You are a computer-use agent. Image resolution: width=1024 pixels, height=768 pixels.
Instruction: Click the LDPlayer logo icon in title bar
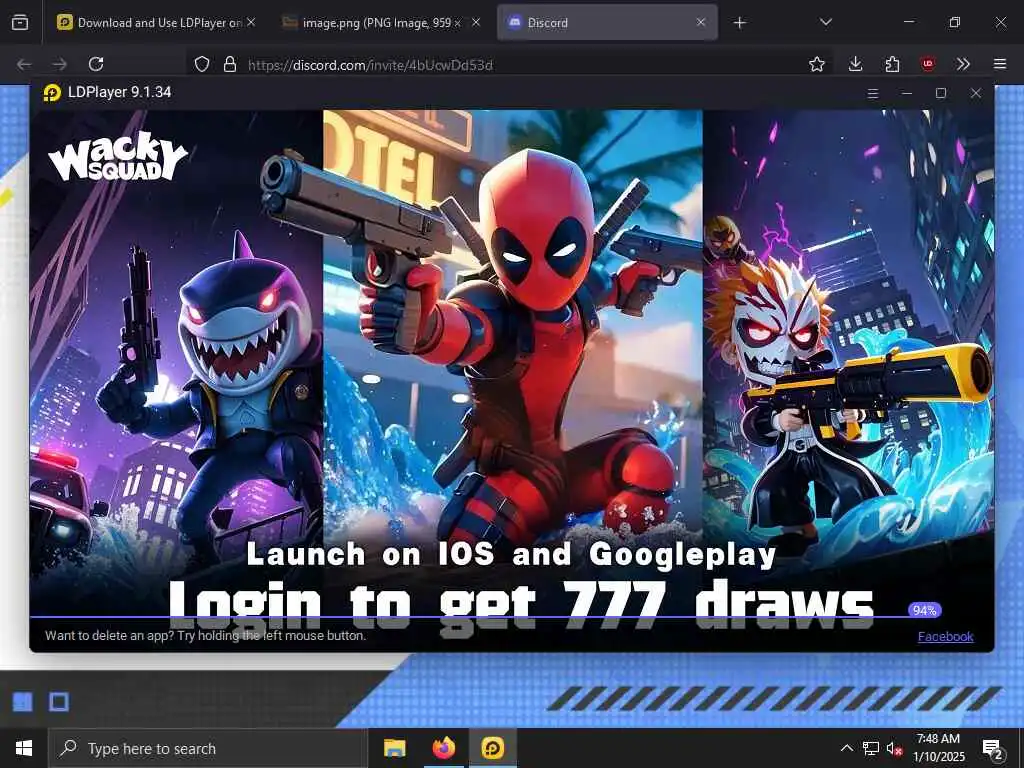[x=52, y=93]
